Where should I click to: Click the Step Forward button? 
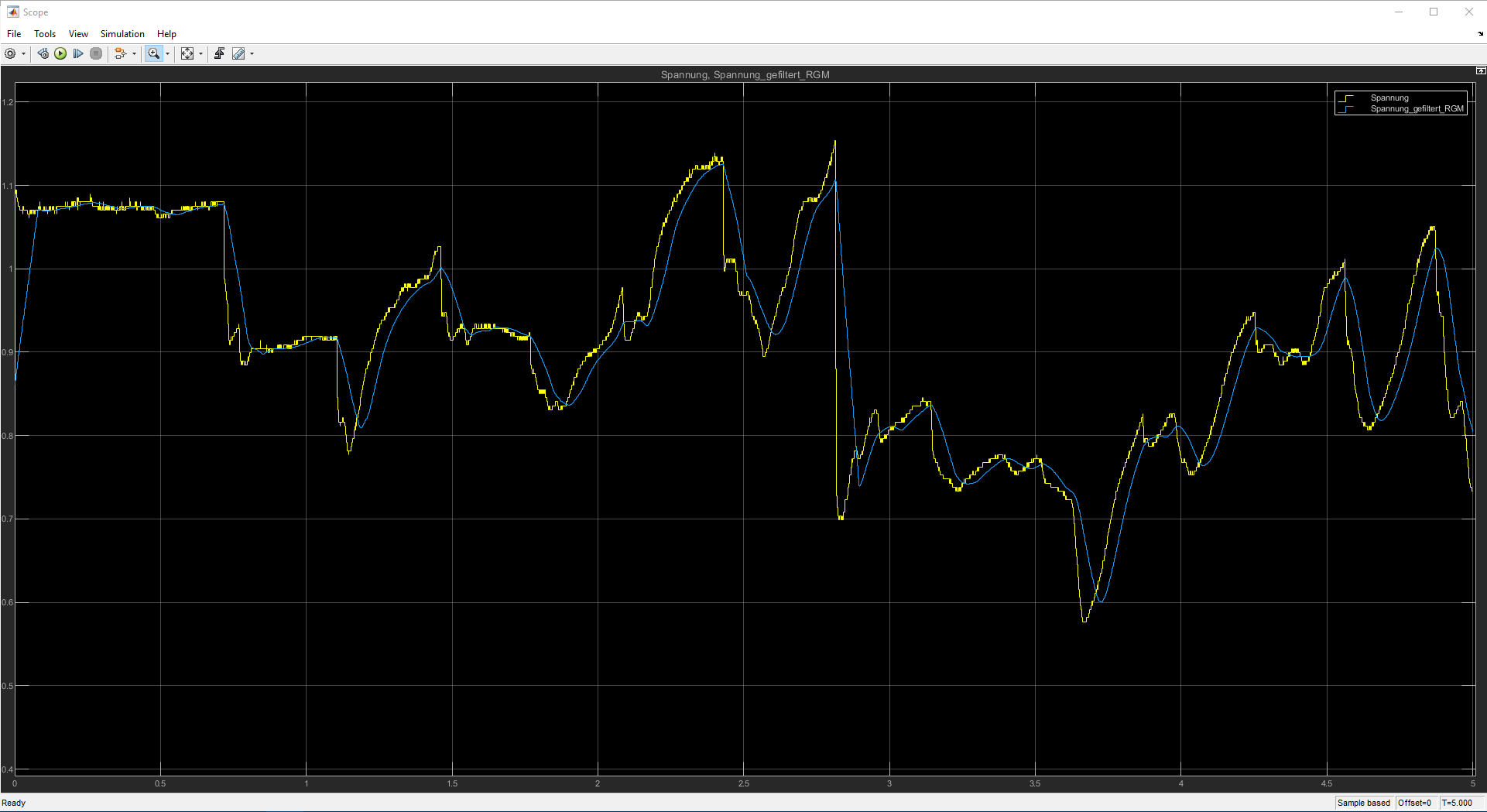(78, 53)
